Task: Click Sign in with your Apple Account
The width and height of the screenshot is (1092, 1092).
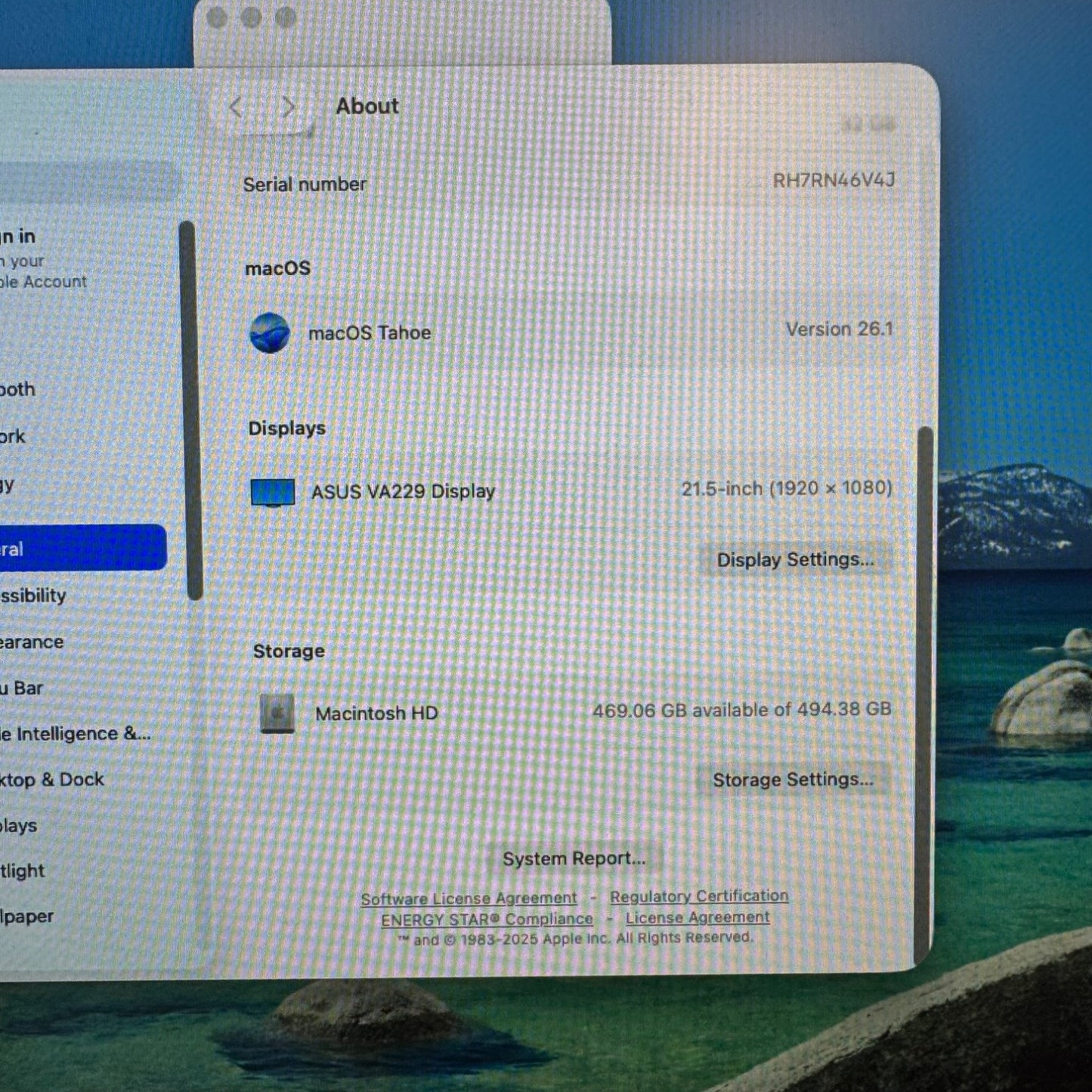Action: (43, 258)
